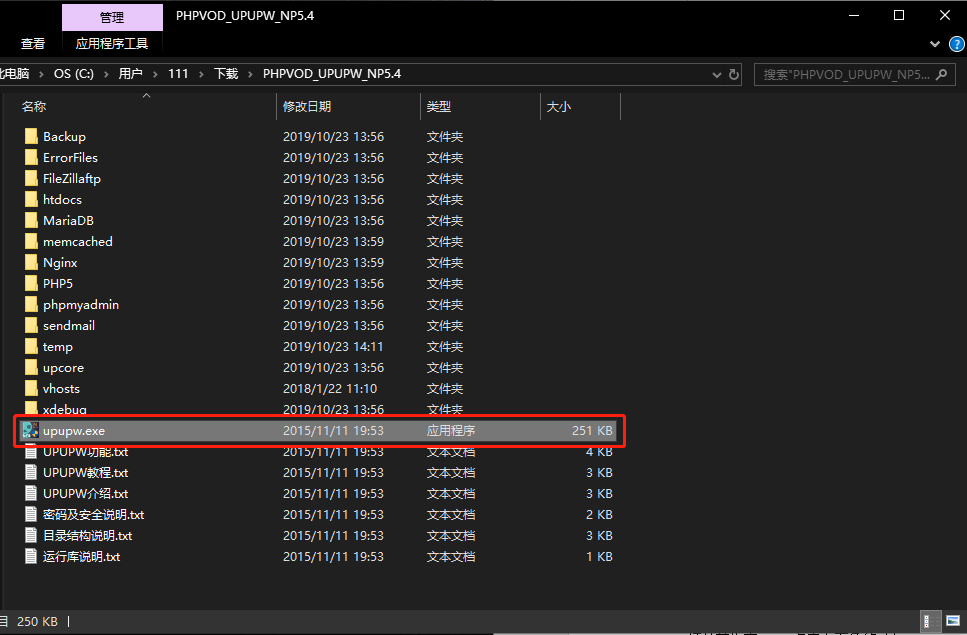Sort files by 修改日期 column
This screenshot has height=635, width=967.
click(x=307, y=107)
